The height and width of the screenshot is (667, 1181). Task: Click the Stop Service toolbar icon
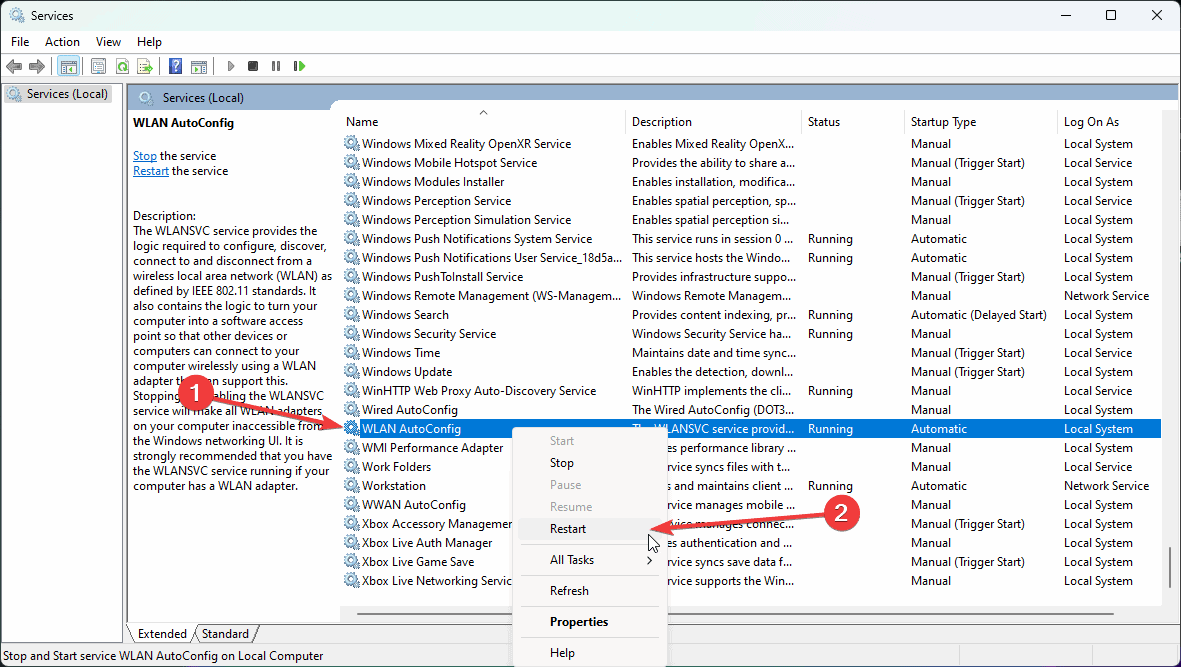tap(251, 66)
